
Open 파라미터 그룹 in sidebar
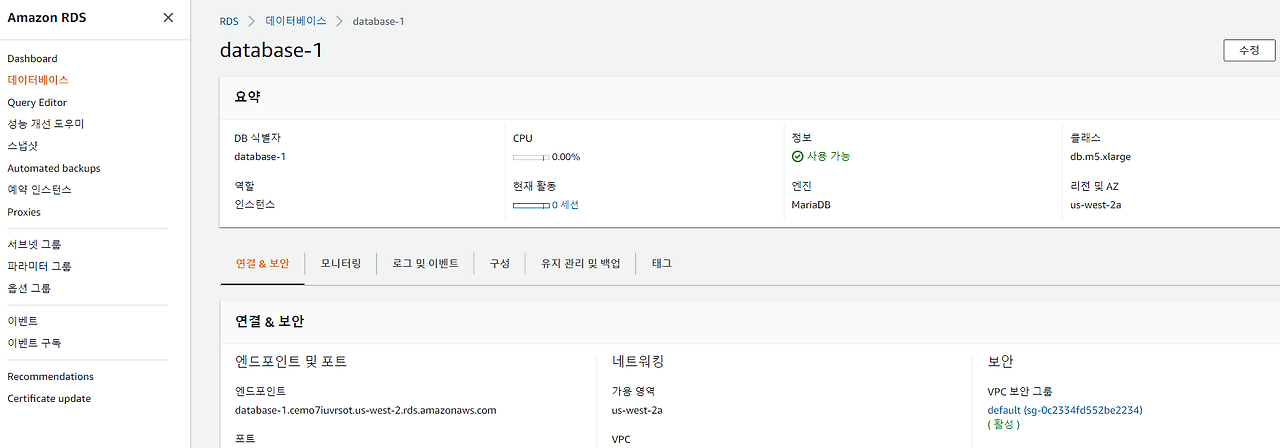39,266
